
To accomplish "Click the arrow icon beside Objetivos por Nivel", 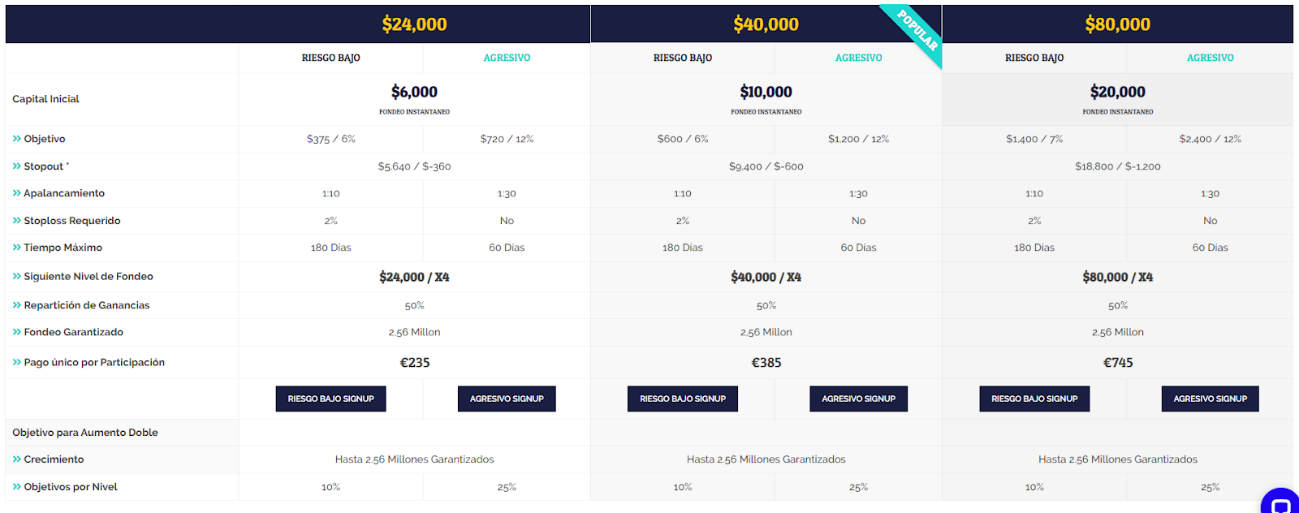I will click(x=16, y=487).
